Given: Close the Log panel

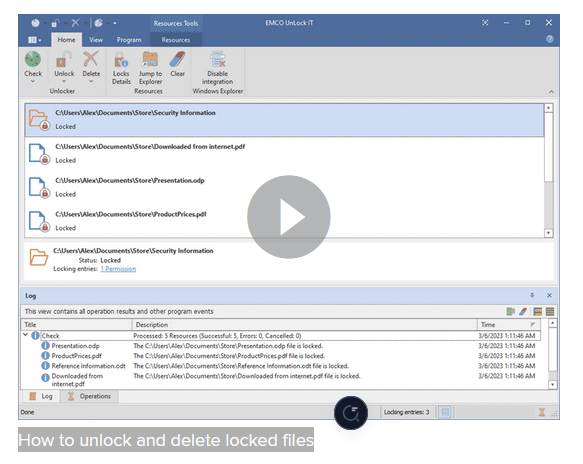Looking at the screenshot, I should [x=549, y=295].
